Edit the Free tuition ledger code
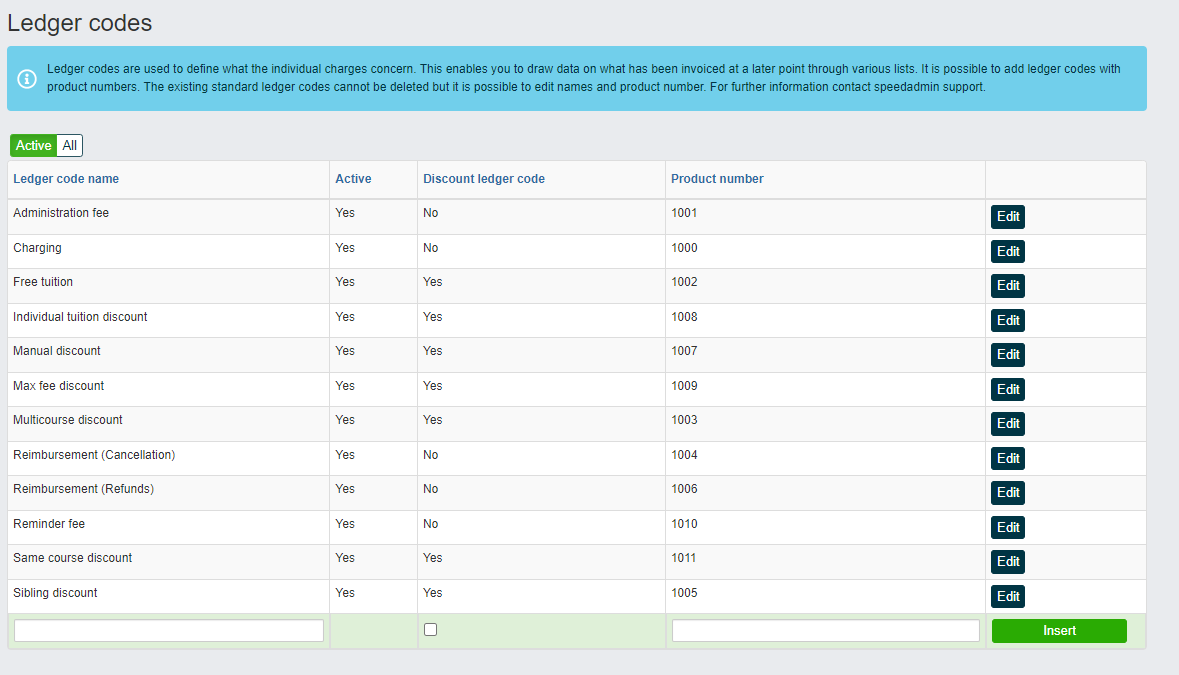Image resolution: width=1179 pixels, height=675 pixels. (1008, 286)
